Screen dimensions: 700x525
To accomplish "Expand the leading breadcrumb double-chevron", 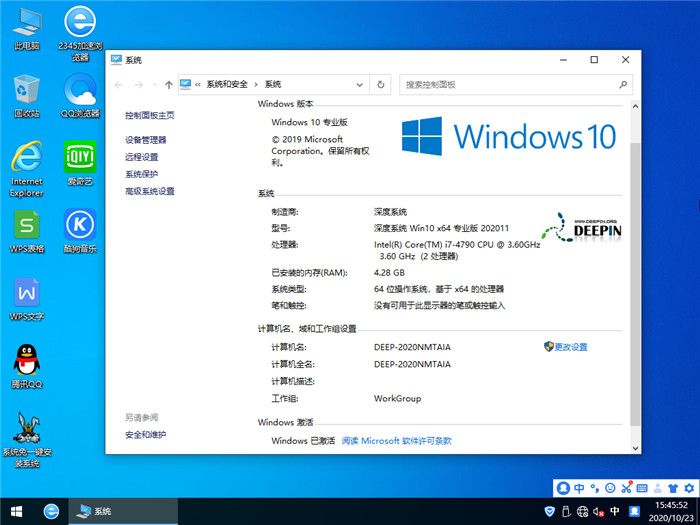I will [x=198, y=84].
